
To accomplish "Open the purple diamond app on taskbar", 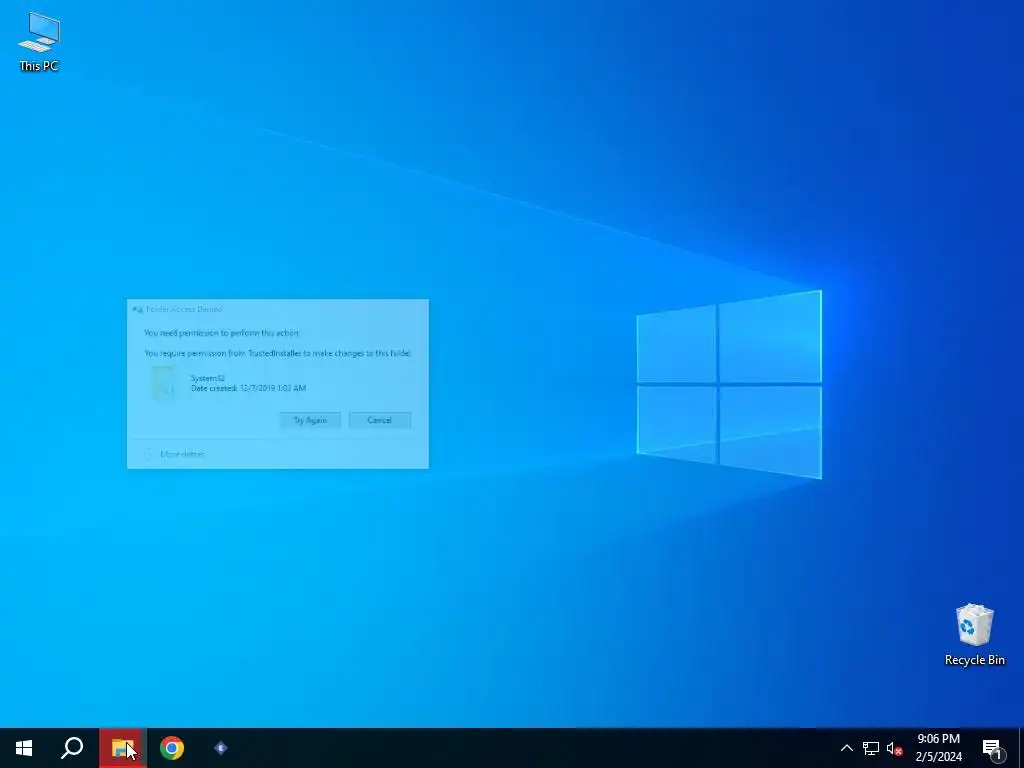I will click(221, 748).
